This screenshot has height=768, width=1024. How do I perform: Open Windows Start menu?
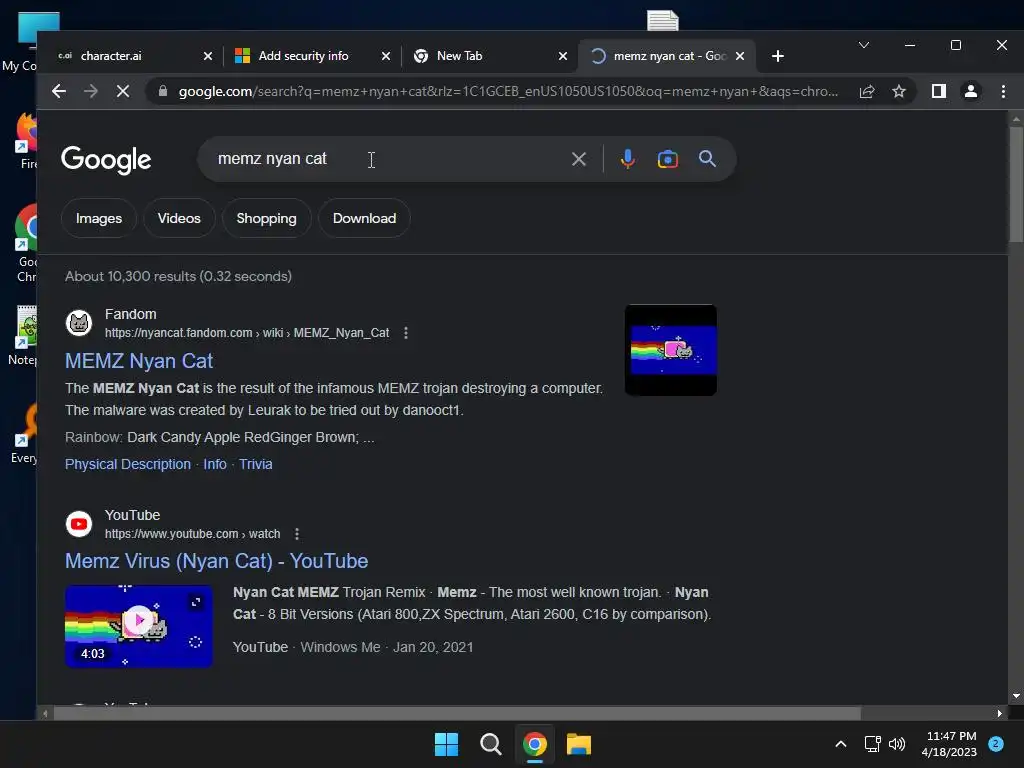click(447, 744)
